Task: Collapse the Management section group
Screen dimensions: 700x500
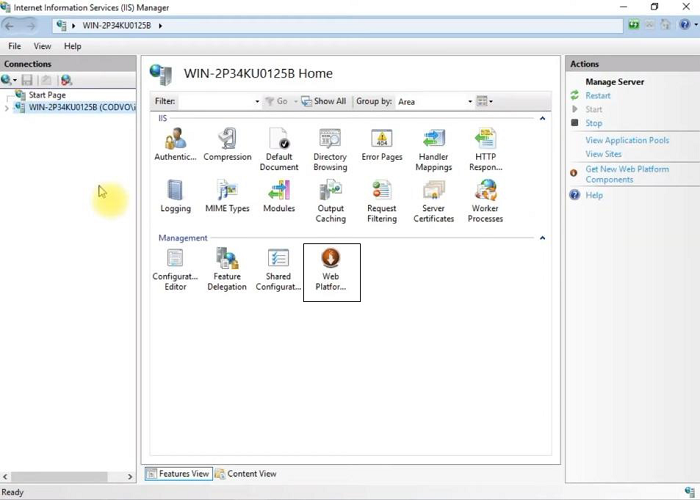Action: point(542,238)
